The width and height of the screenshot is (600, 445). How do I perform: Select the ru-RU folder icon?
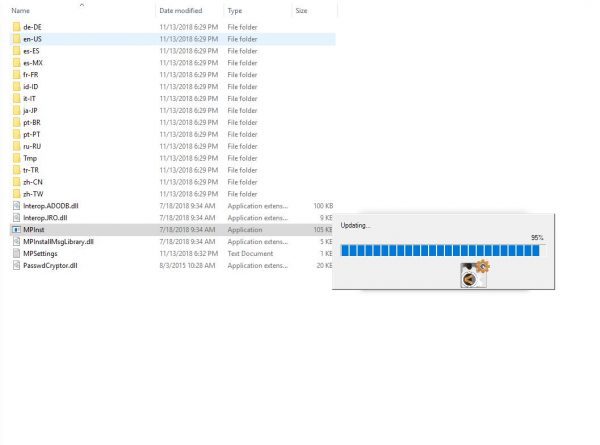coord(16,146)
